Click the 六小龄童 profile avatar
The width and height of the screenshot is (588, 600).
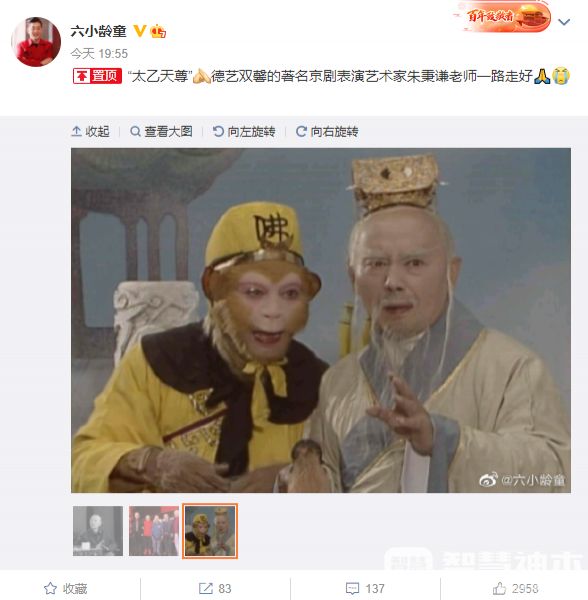point(36,42)
